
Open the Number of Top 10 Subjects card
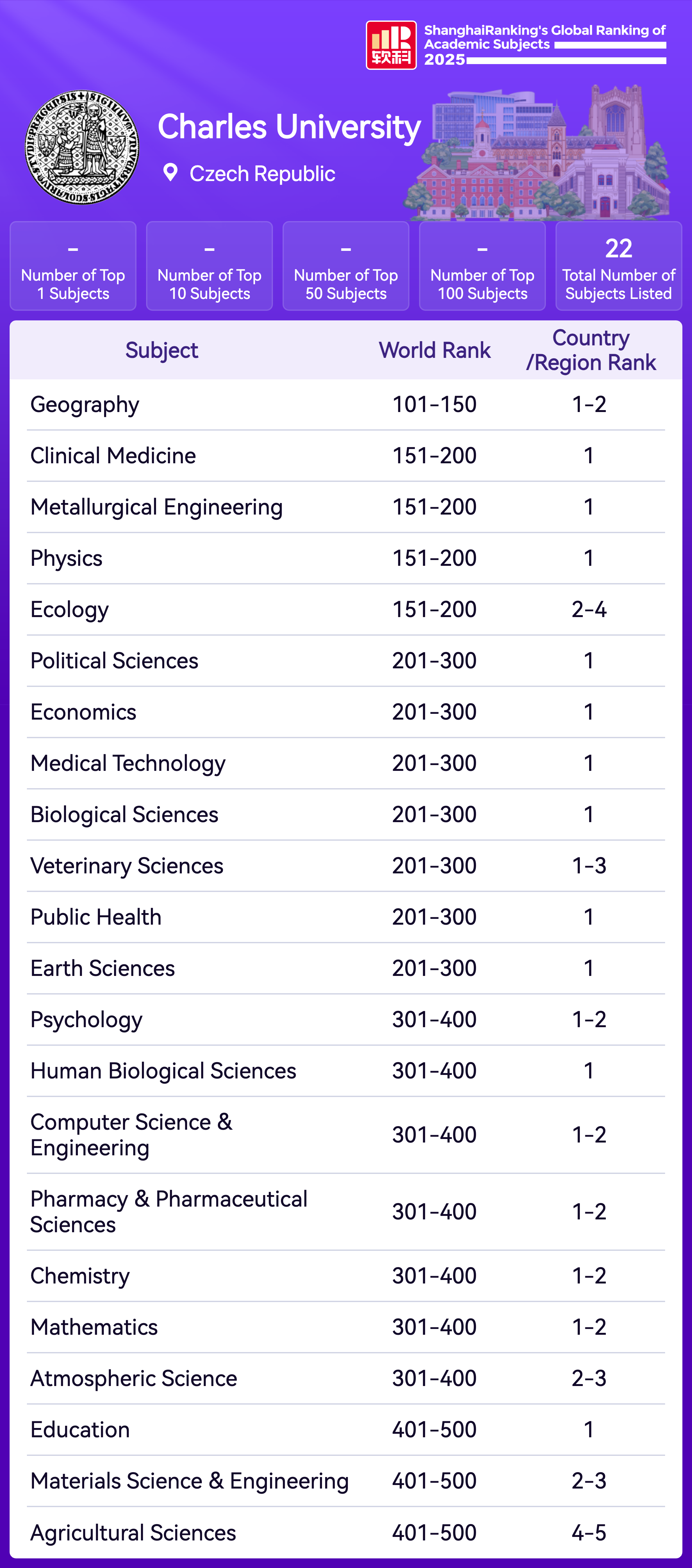click(210, 266)
